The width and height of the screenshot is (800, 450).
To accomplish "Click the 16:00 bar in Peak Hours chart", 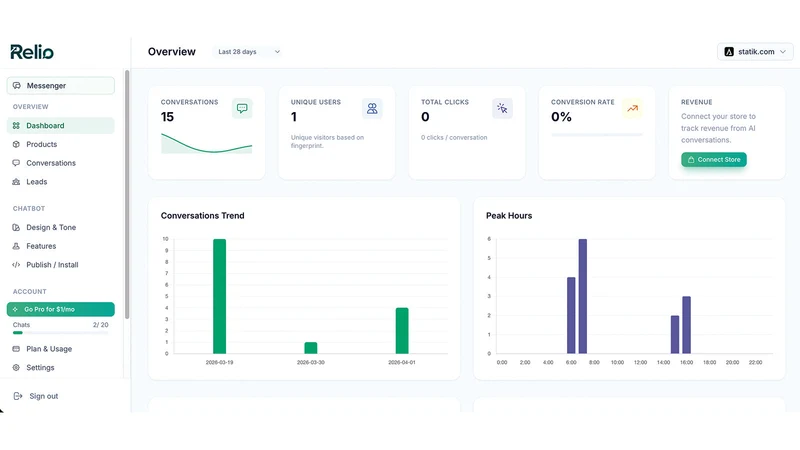I will [x=687, y=325].
